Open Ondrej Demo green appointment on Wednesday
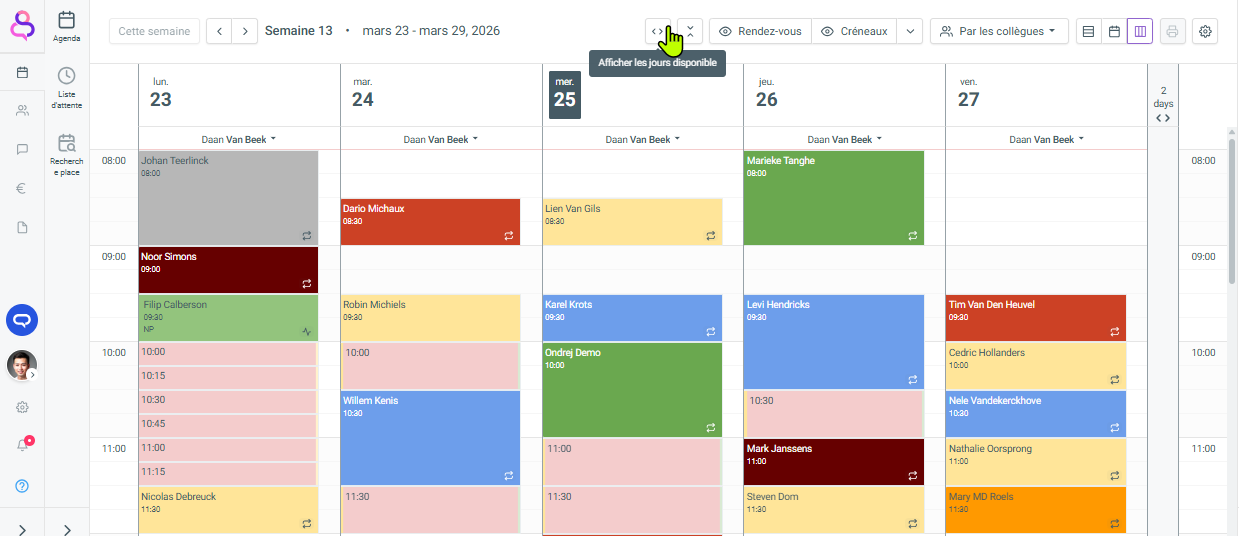Viewport: 1239px width, 536px height. tap(632, 388)
